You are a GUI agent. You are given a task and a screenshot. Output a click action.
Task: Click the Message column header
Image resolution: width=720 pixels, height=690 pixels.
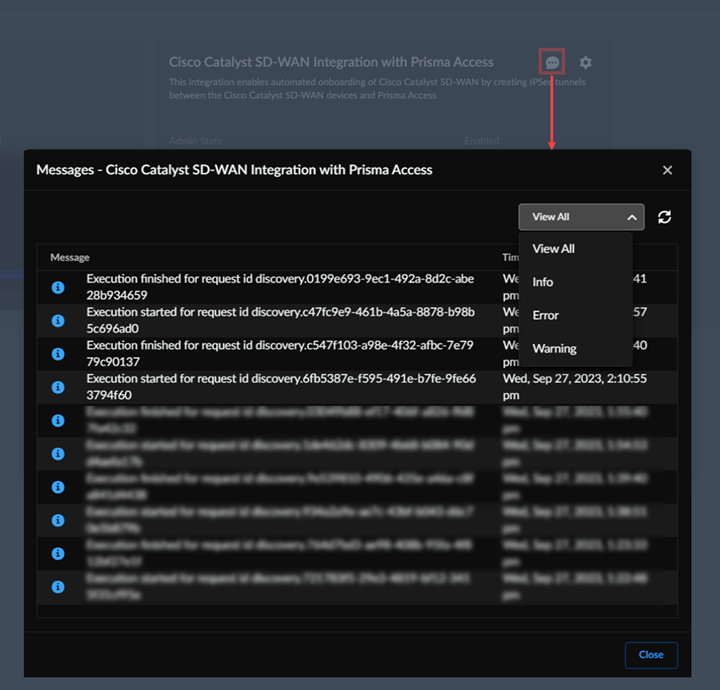pyautogui.click(x=70, y=257)
